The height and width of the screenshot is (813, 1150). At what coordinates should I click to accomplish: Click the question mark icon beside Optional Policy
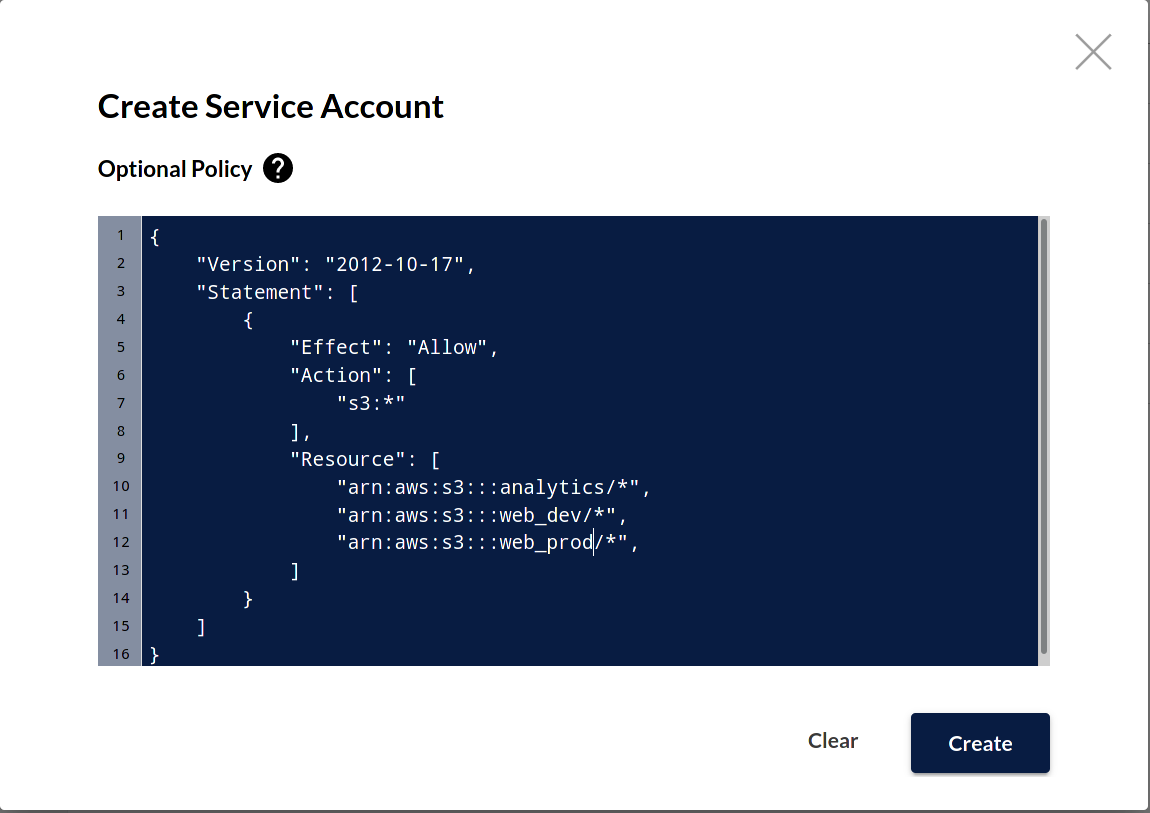point(277,168)
